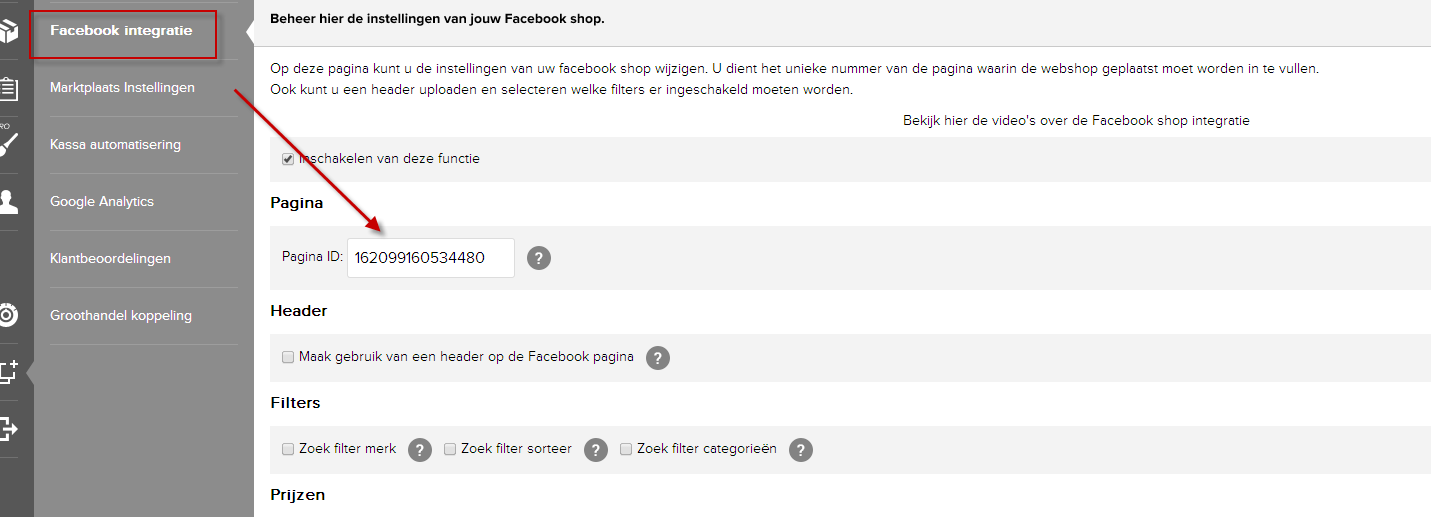
Task: Open the clipboard orders icon
Action: [x=8, y=88]
